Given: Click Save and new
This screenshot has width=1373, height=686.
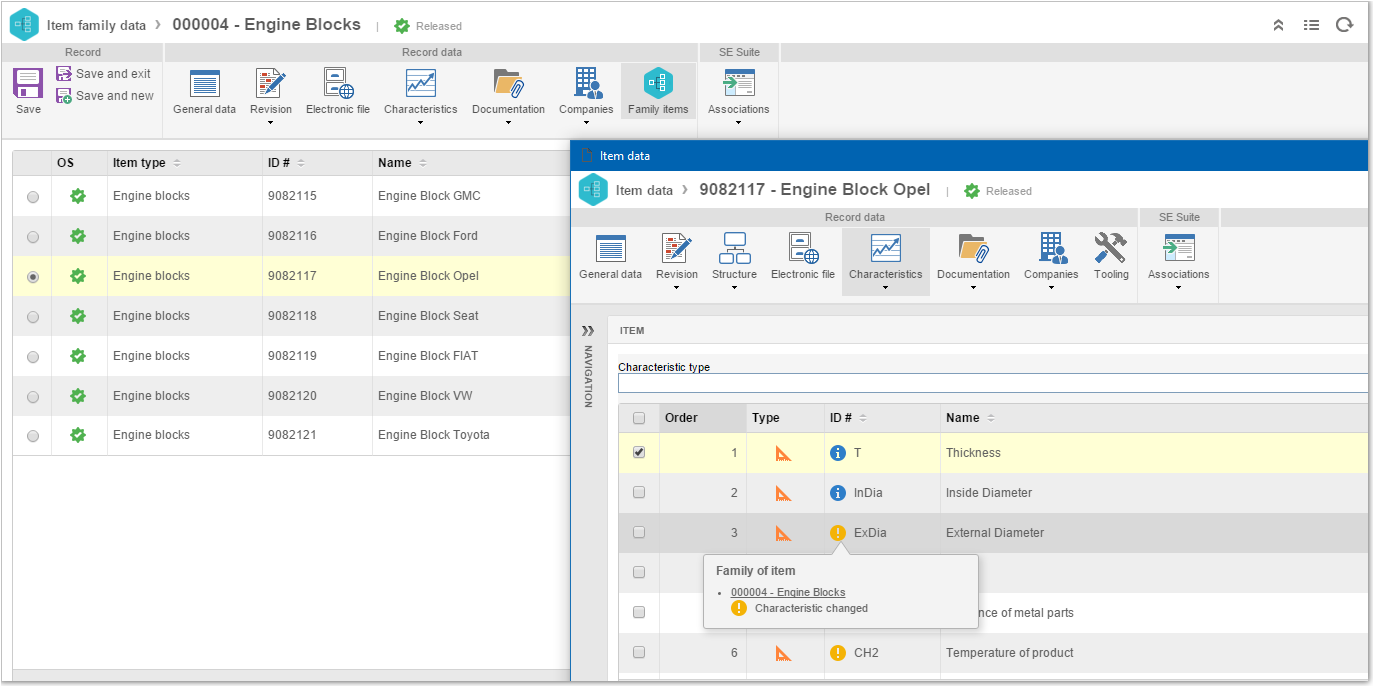Looking at the screenshot, I should [x=105, y=96].
